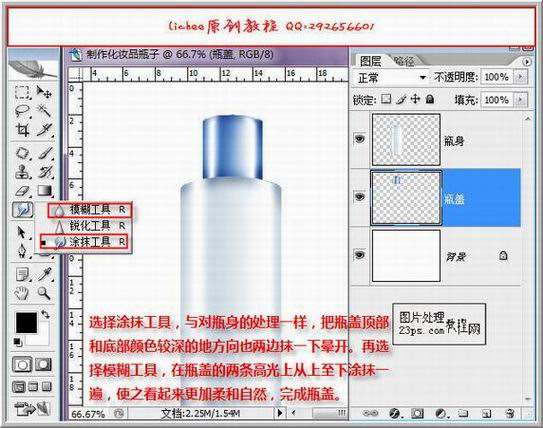Select the Patch healing tool
This screenshot has height=428, width=543.
pyautogui.click(x=22, y=153)
